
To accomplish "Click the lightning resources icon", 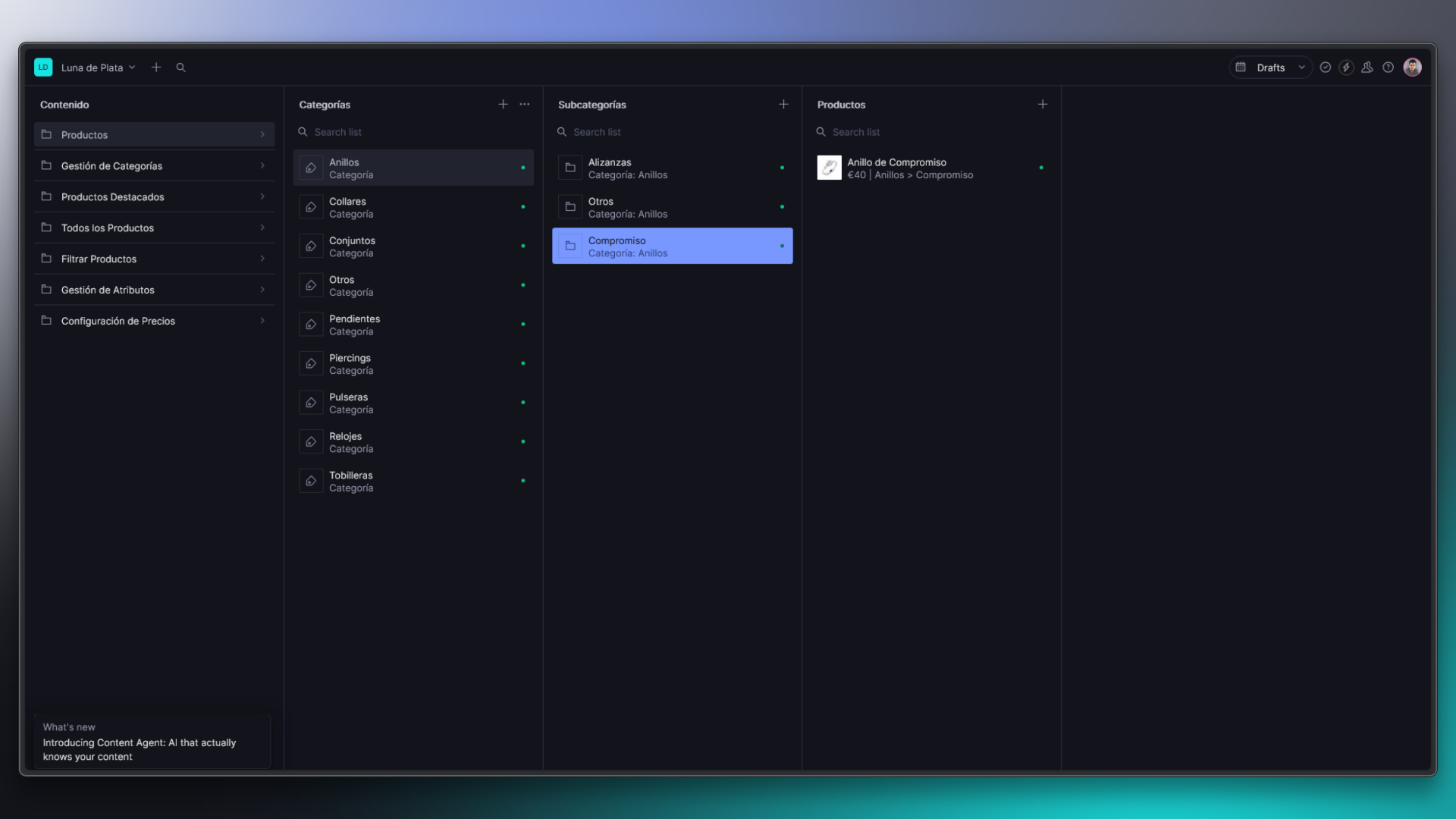I will (1346, 67).
